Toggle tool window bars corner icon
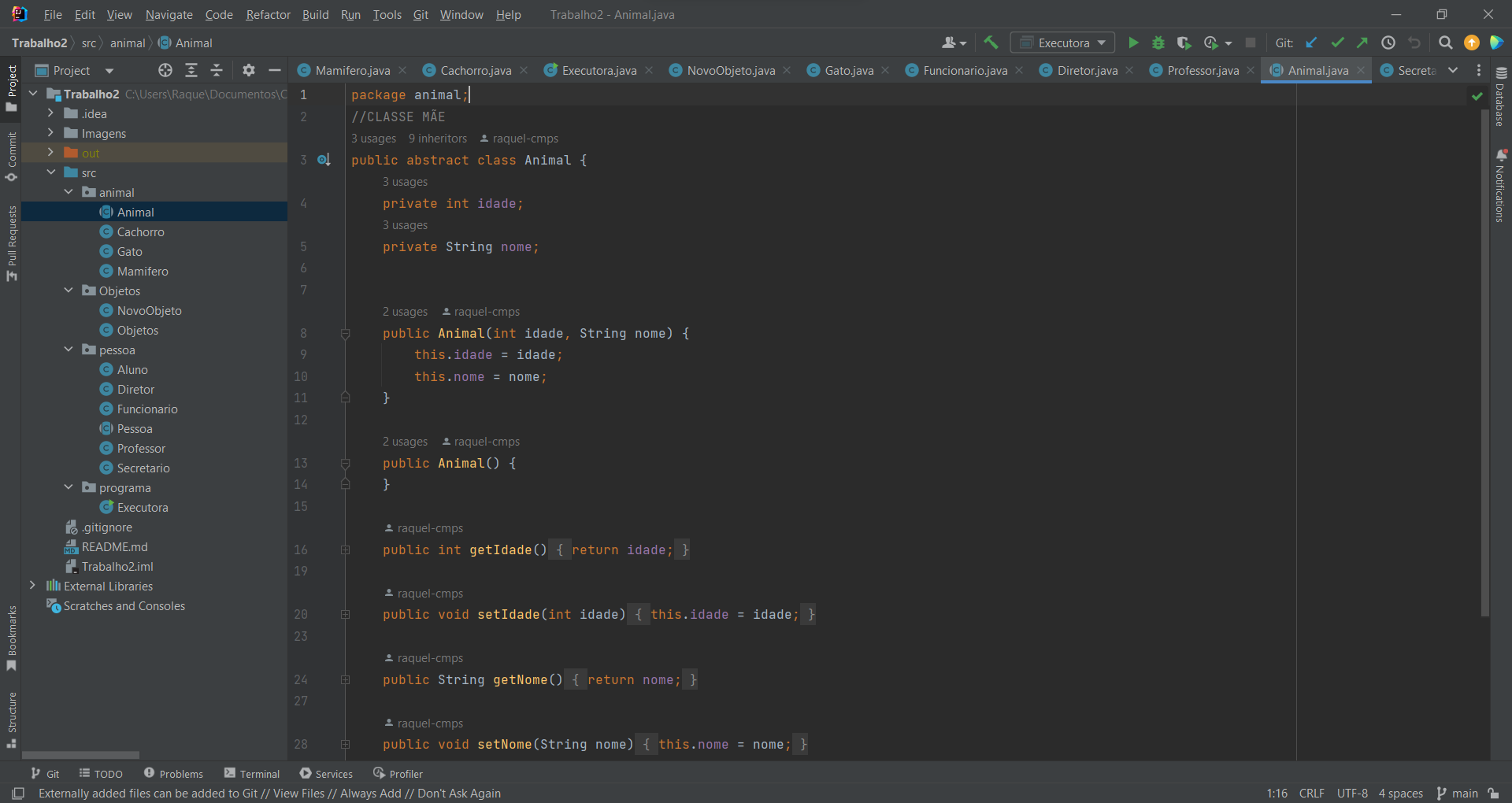The image size is (1512, 803). (18, 793)
